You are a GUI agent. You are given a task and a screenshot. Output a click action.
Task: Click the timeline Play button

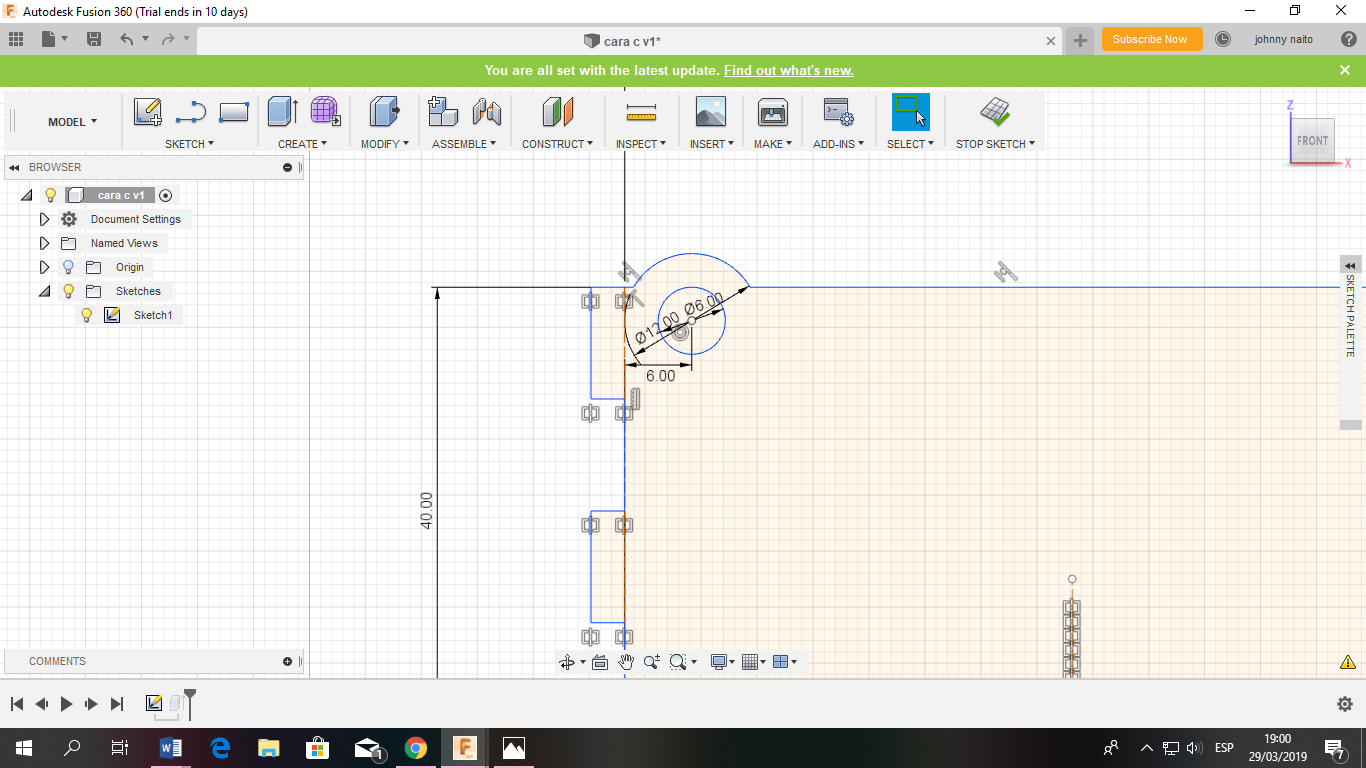point(66,704)
